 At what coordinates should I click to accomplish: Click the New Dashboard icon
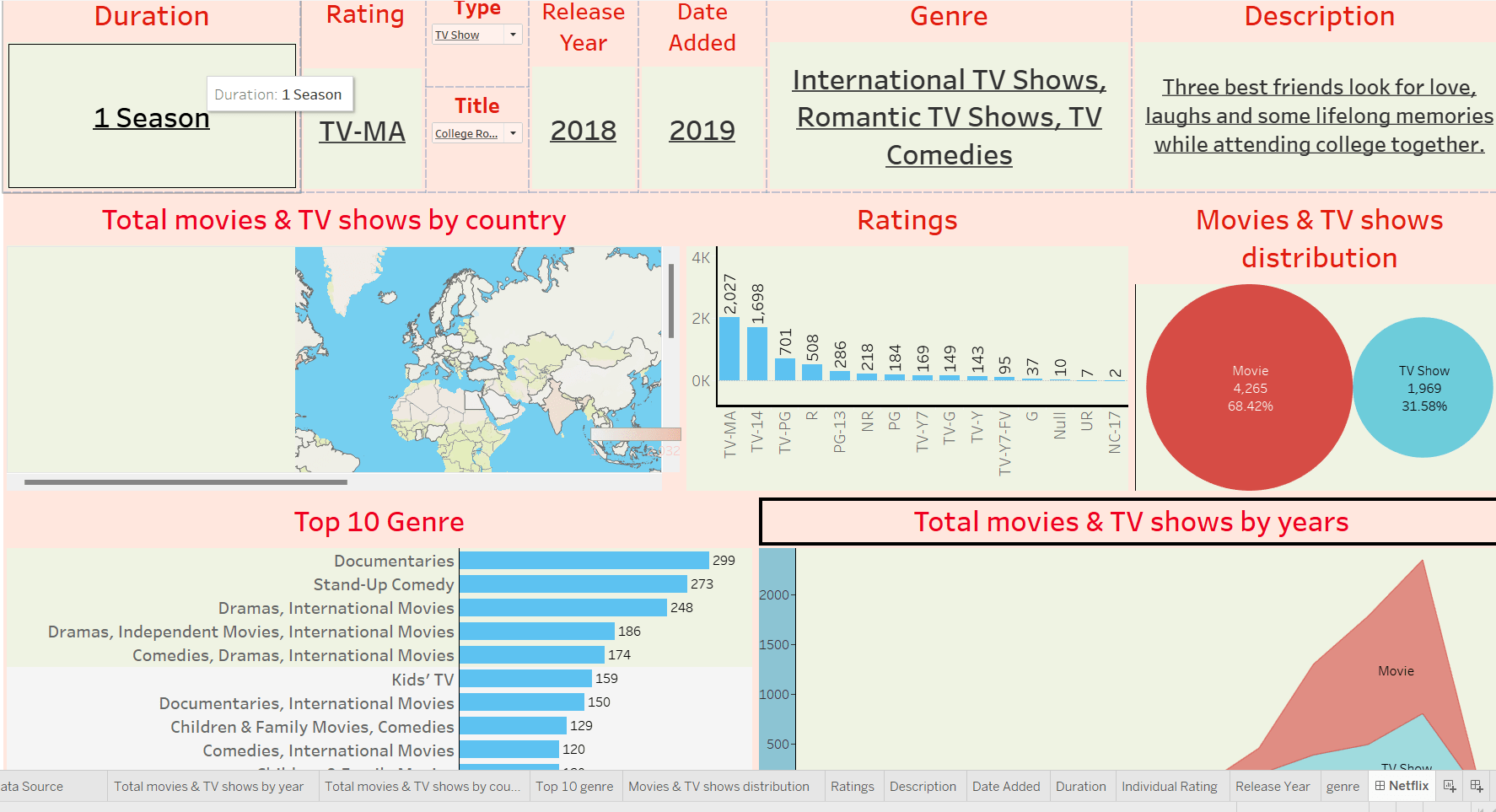(1477, 786)
